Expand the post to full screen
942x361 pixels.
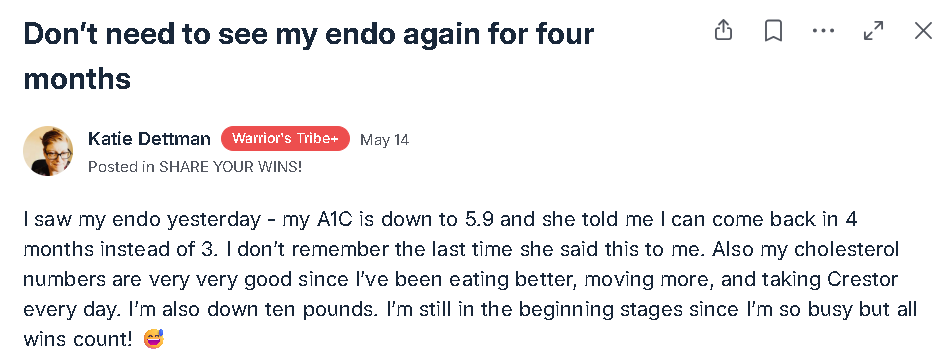click(874, 31)
